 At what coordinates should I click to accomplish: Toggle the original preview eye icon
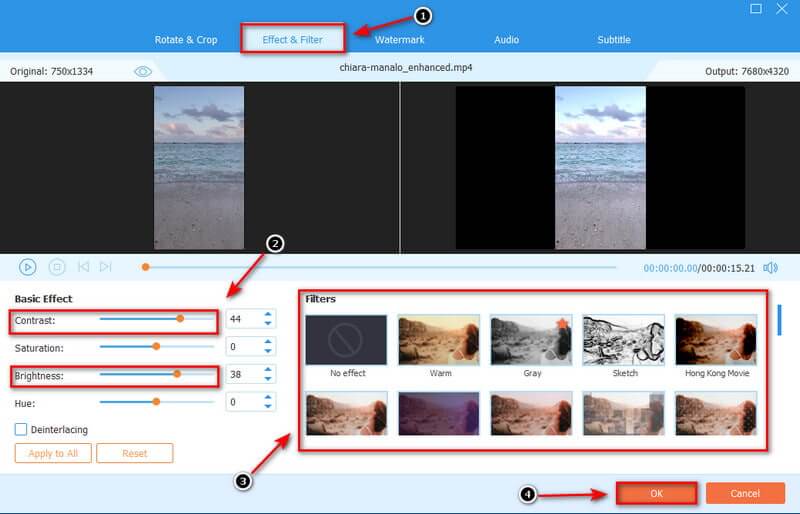(x=143, y=71)
